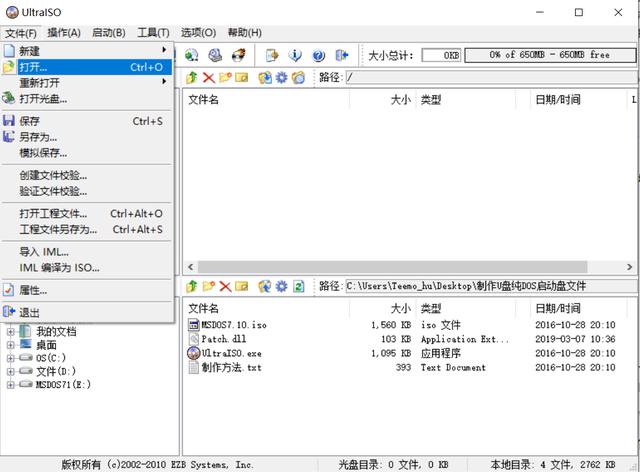Image resolution: width=640 pixels, height=472 pixels.
Task: Choose 打开... in the file menu
Action: click(87, 67)
